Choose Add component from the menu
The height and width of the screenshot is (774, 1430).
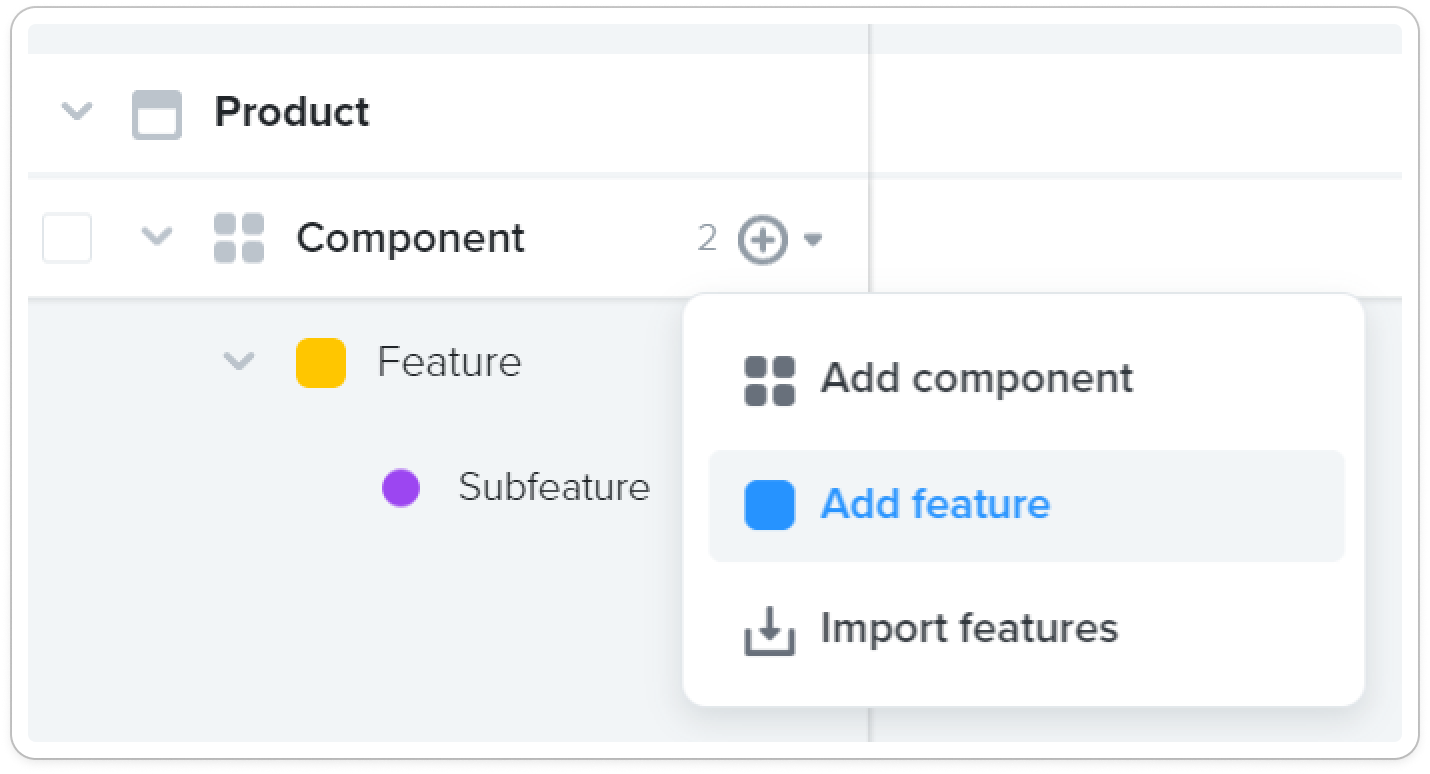(x=976, y=379)
